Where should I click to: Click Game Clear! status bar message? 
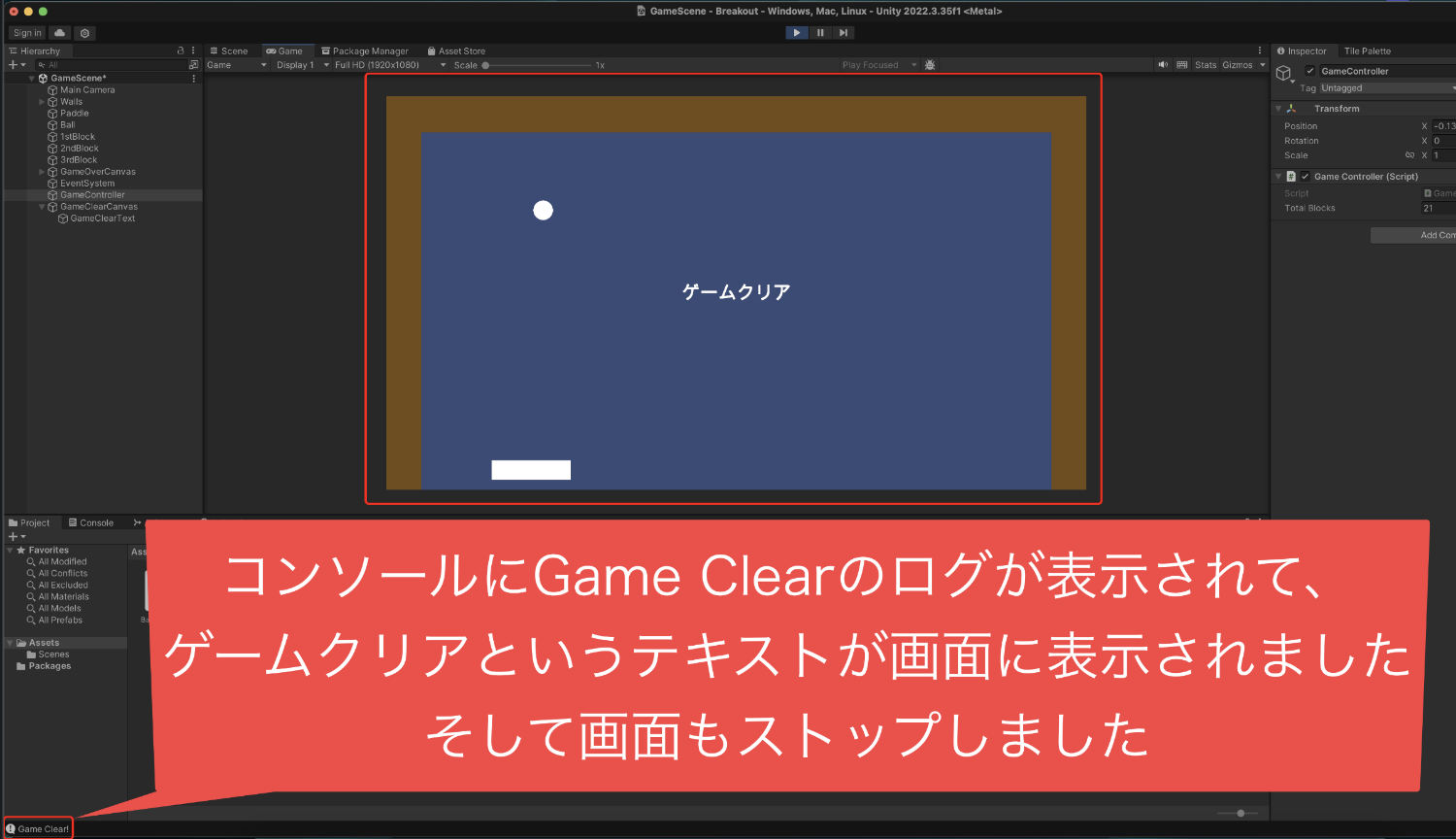38,829
